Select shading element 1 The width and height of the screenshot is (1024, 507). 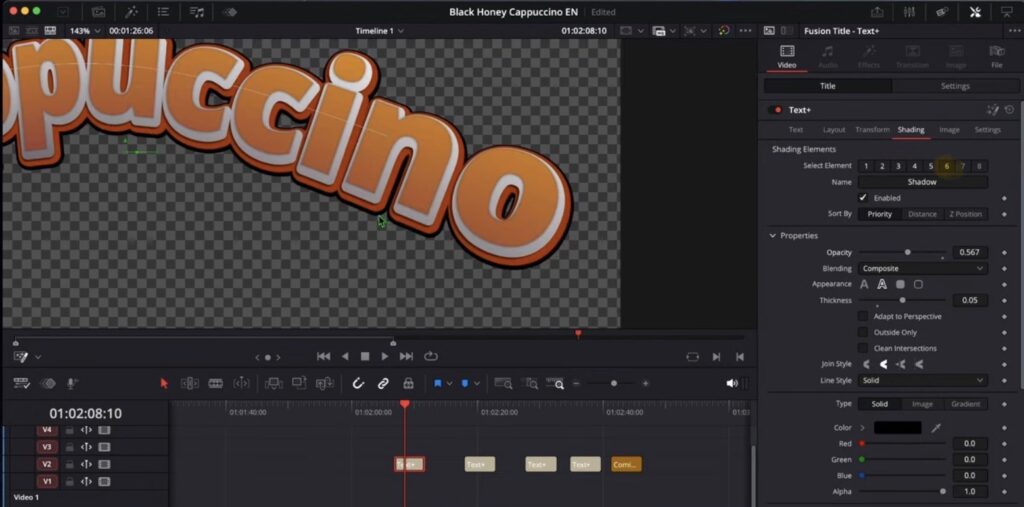pyautogui.click(x=866, y=166)
